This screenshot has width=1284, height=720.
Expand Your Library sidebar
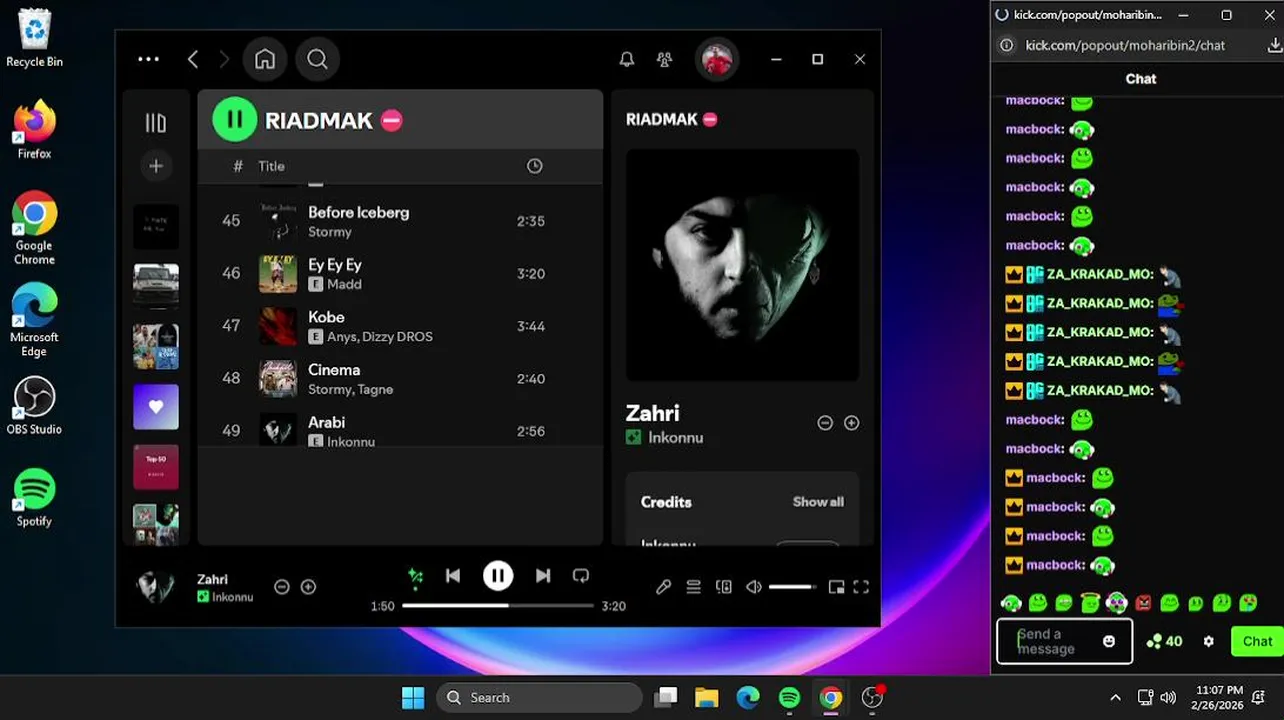pos(156,123)
